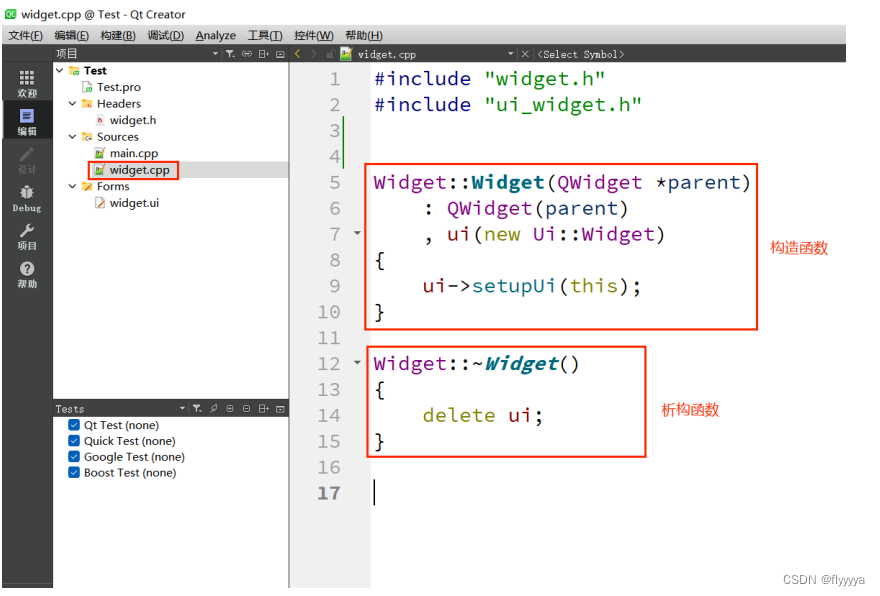880x596 pixels.
Task: Collapse the Sources folder
Action: tap(72, 136)
